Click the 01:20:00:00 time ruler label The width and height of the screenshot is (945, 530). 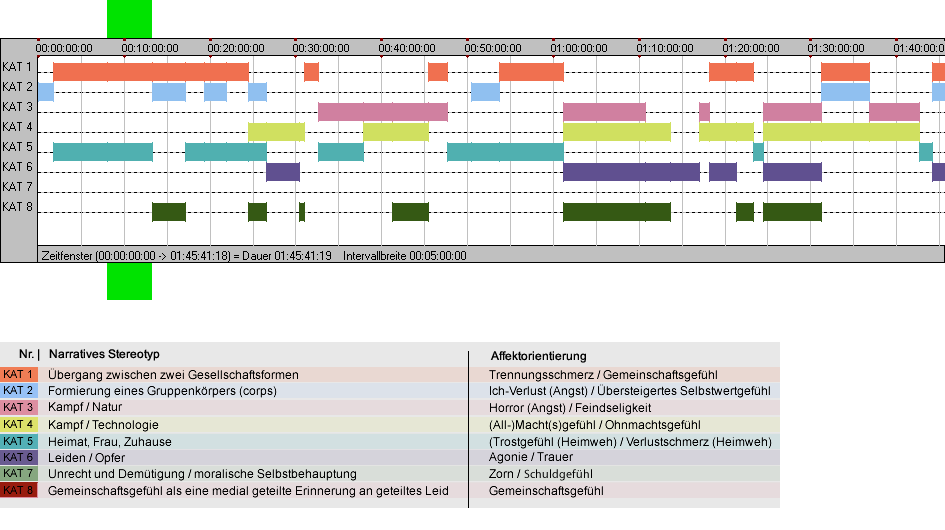(751, 48)
